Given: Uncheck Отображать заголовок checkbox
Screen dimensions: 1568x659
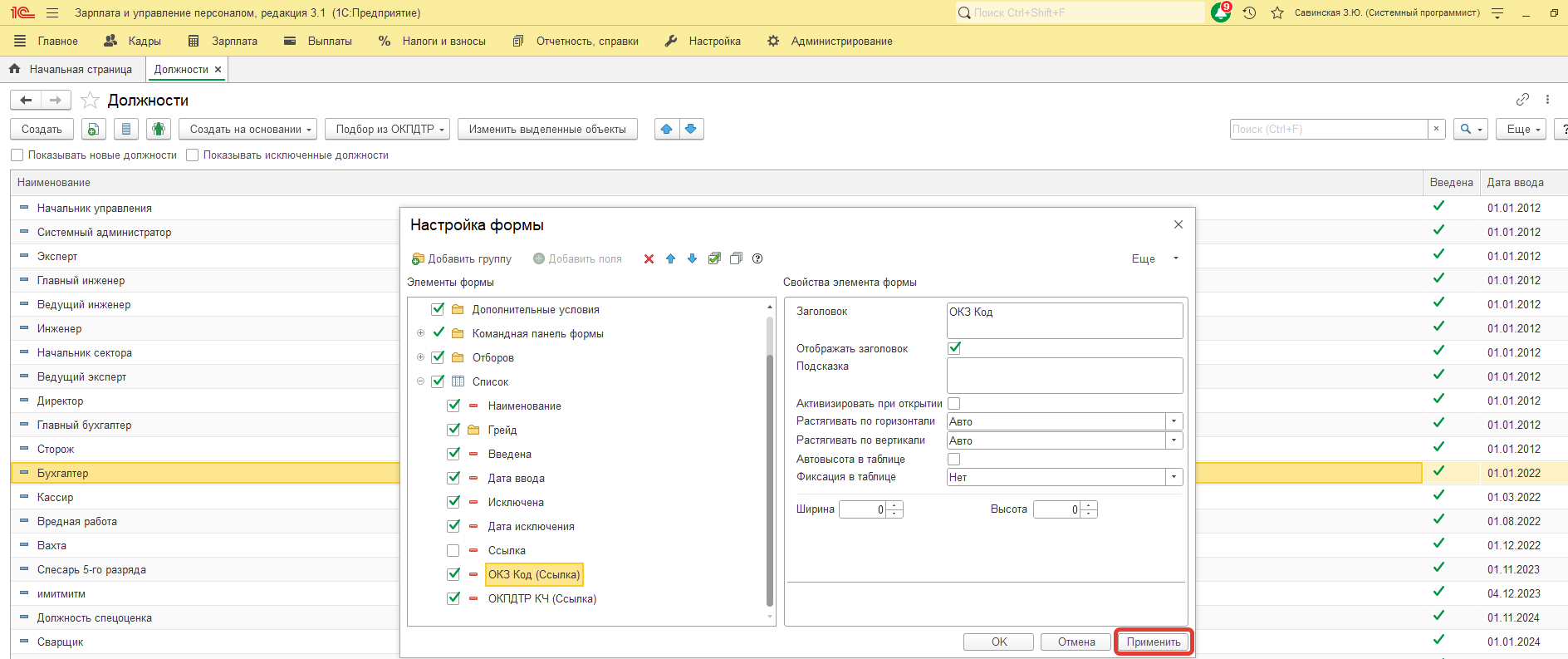Looking at the screenshot, I should (x=954, y=348).
